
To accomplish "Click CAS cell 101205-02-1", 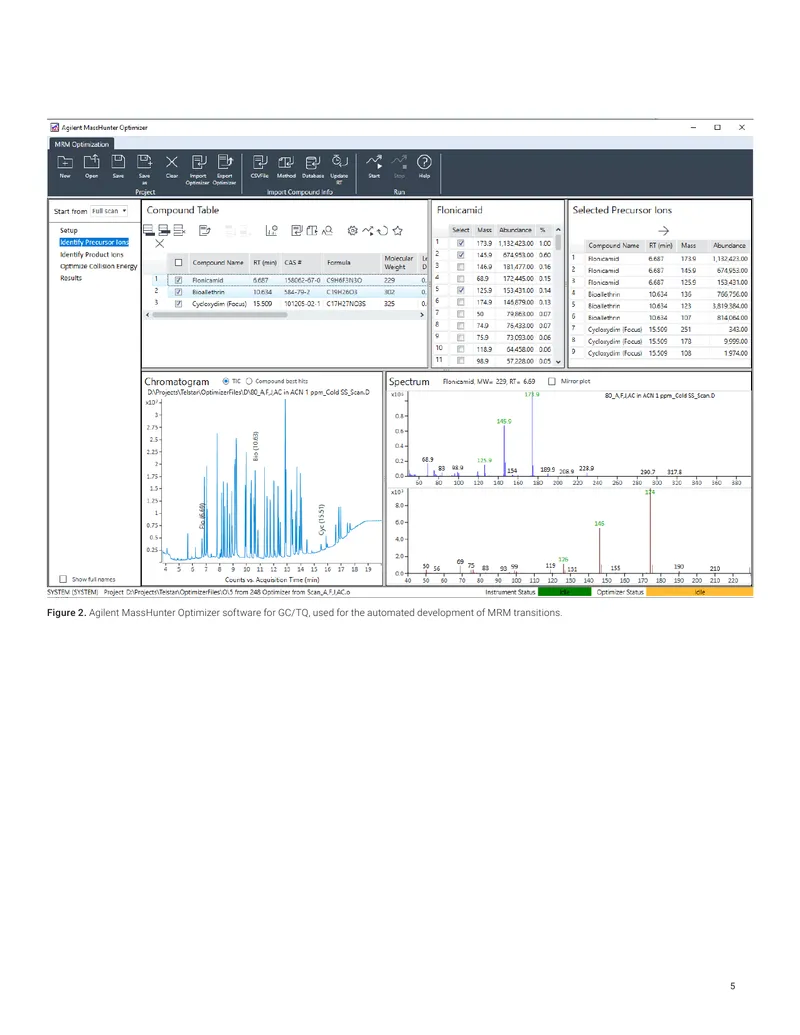I will click(302, 304).
